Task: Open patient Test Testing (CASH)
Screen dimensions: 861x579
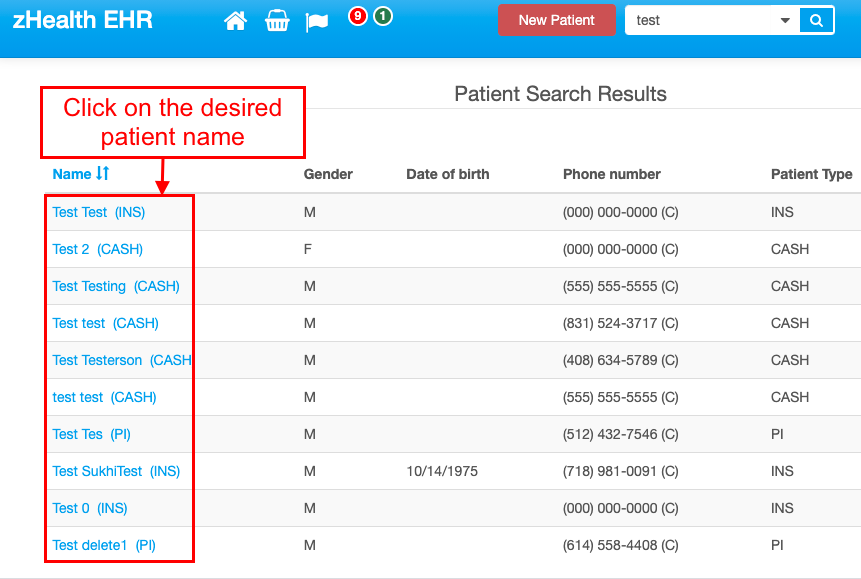Action: pyautogui.click(x=116, y=286)
